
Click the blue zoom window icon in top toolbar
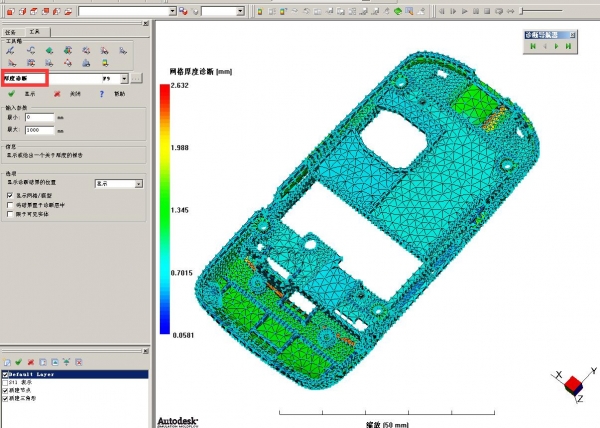409,11
